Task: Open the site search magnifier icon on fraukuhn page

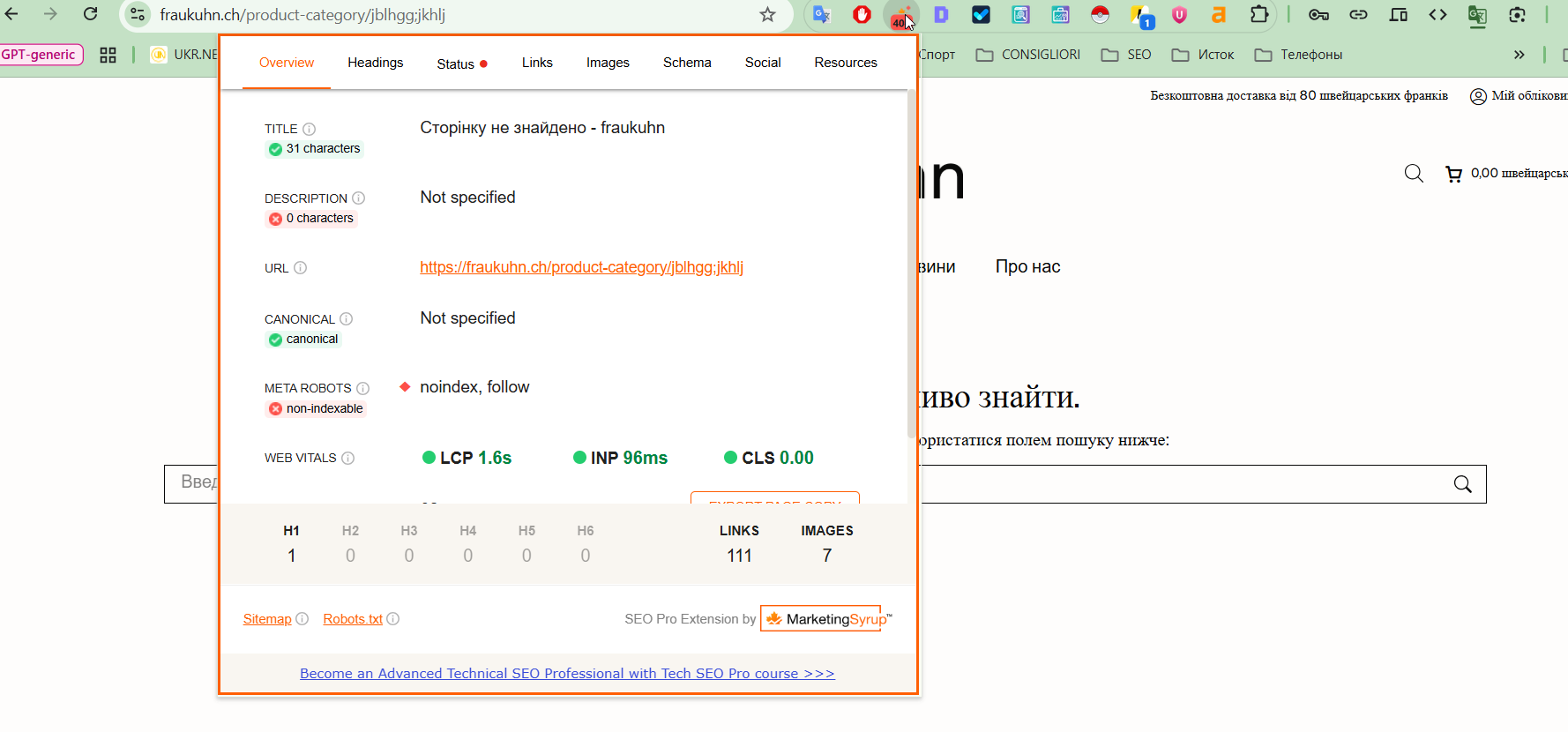Action: 1414,174
